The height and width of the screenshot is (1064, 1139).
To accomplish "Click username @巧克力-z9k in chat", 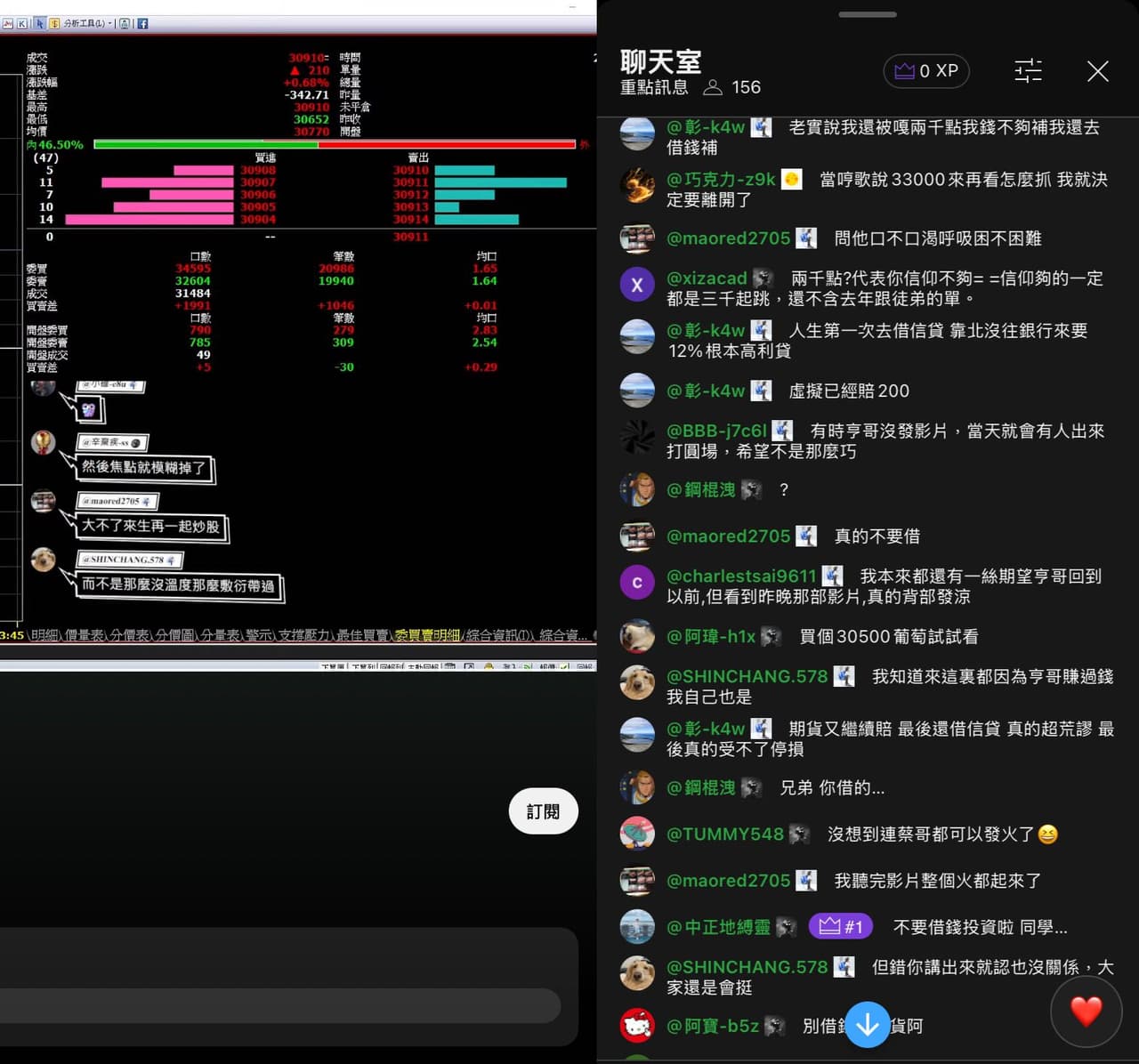I will [x=721, y=179].
